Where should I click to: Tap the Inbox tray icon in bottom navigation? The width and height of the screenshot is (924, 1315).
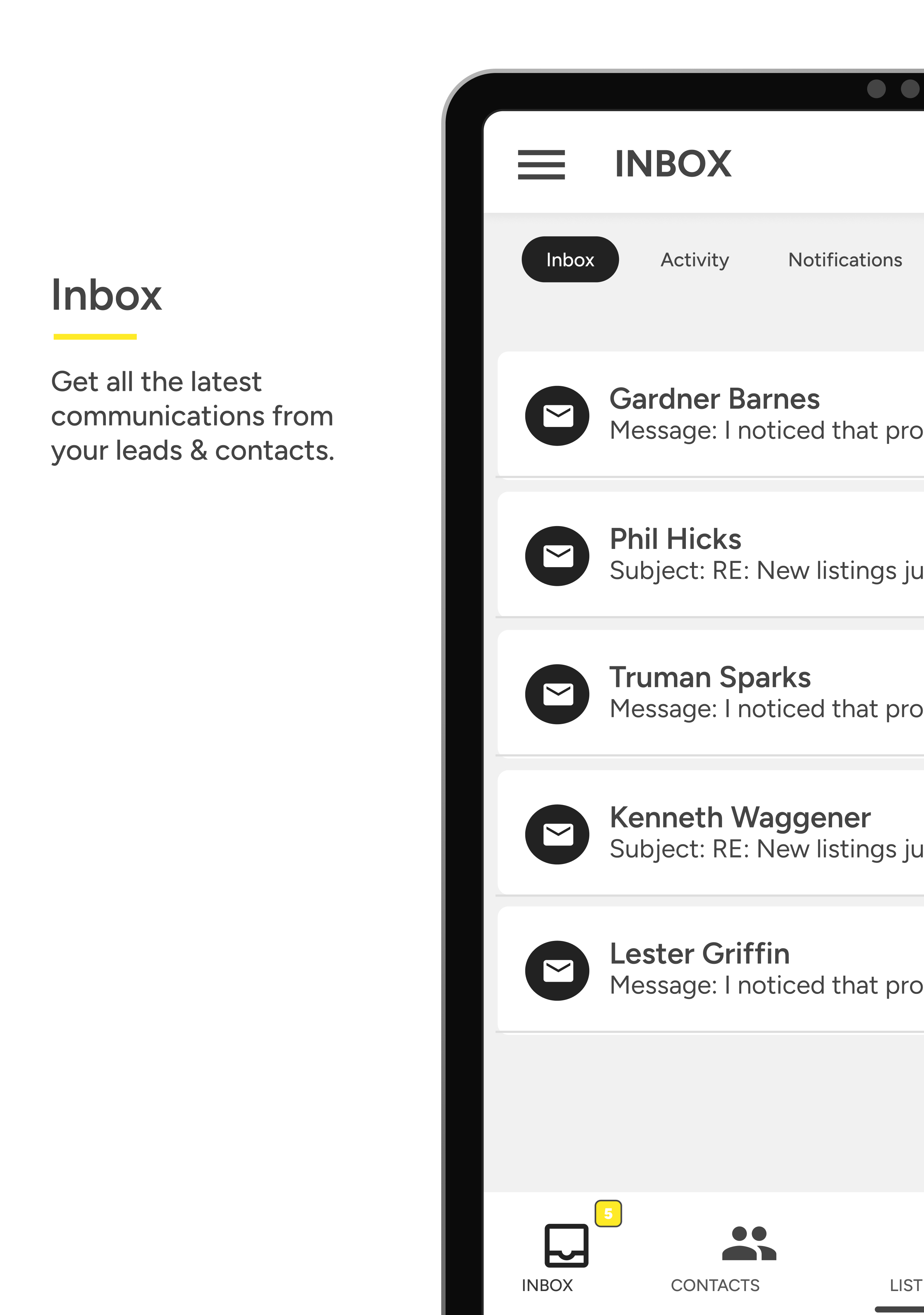(566, 1245)
